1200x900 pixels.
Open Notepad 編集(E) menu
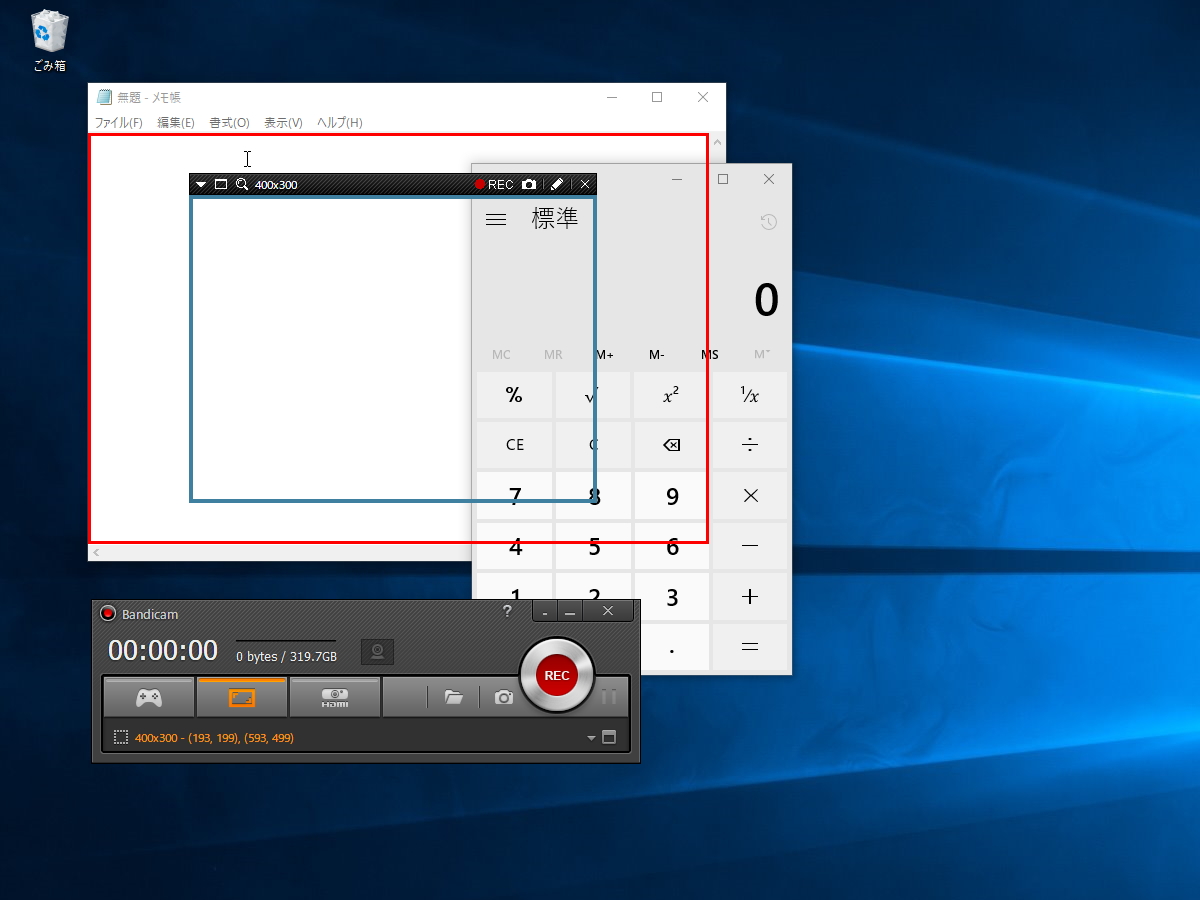tap(176, 123)
